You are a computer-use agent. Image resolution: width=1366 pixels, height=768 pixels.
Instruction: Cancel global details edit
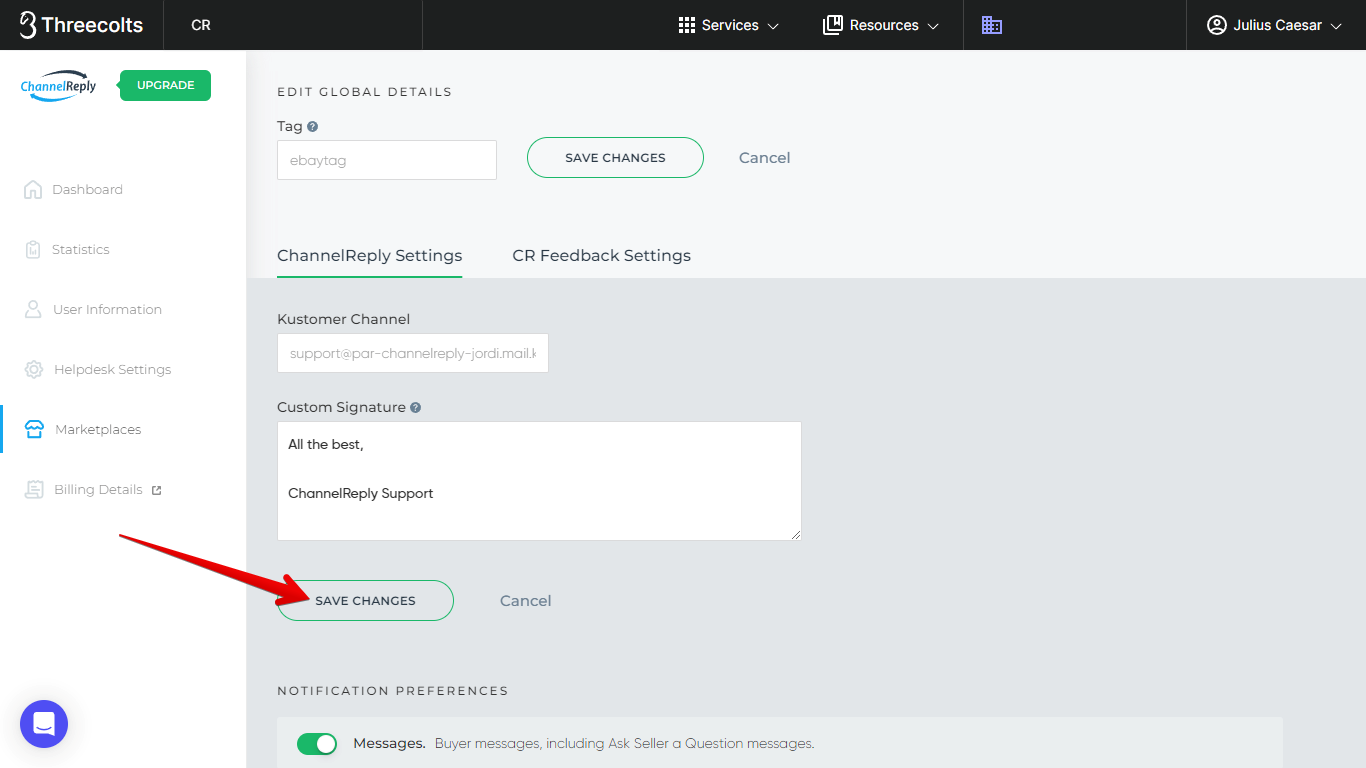(765, 158)
